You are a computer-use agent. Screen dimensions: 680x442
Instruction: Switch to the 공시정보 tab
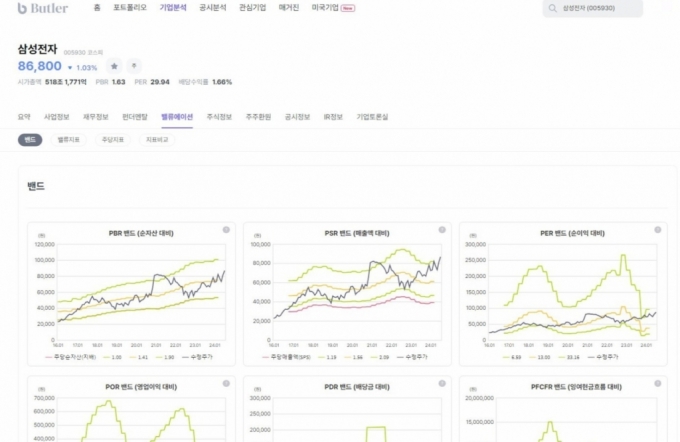[x=298, y=117]
